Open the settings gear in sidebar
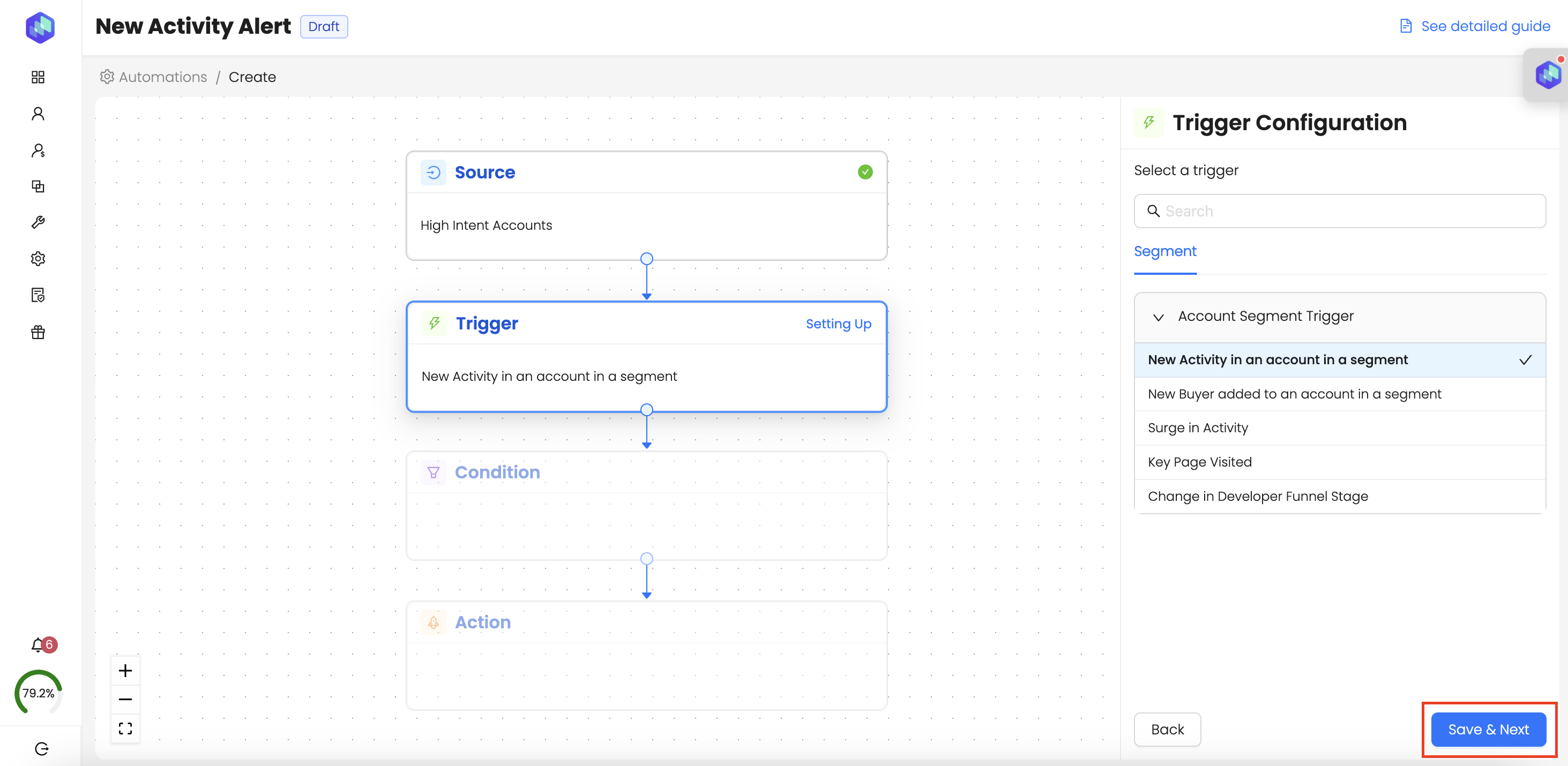 click(x=38, y=259)
